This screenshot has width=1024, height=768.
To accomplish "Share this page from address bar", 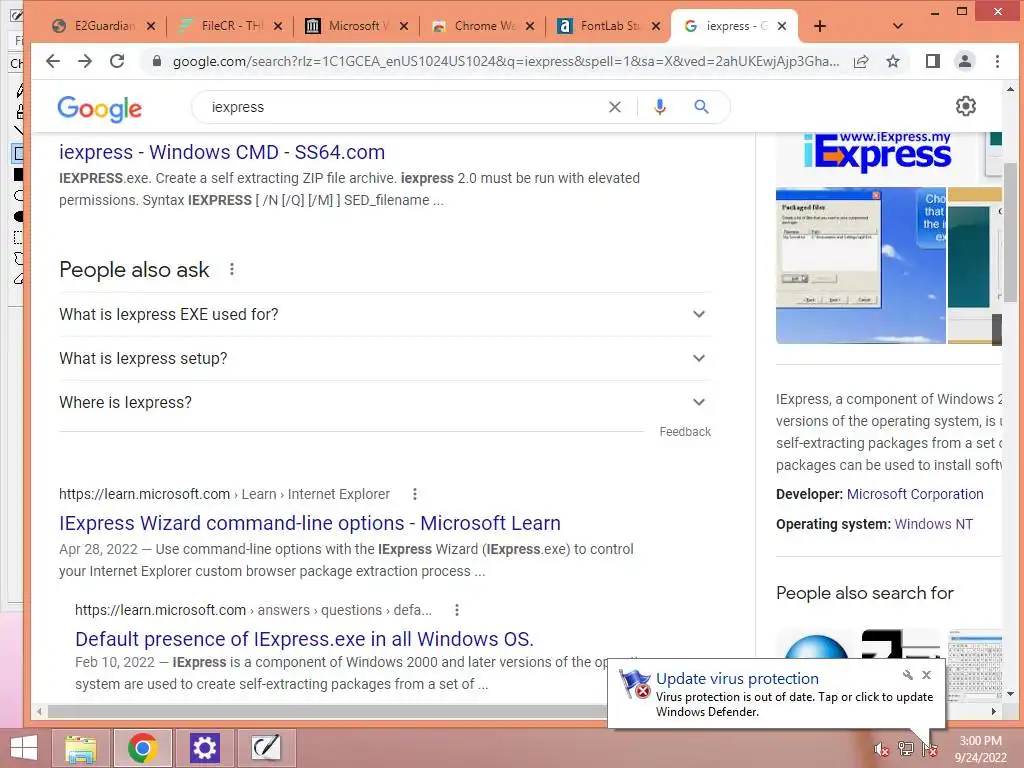I will point(861,61).
